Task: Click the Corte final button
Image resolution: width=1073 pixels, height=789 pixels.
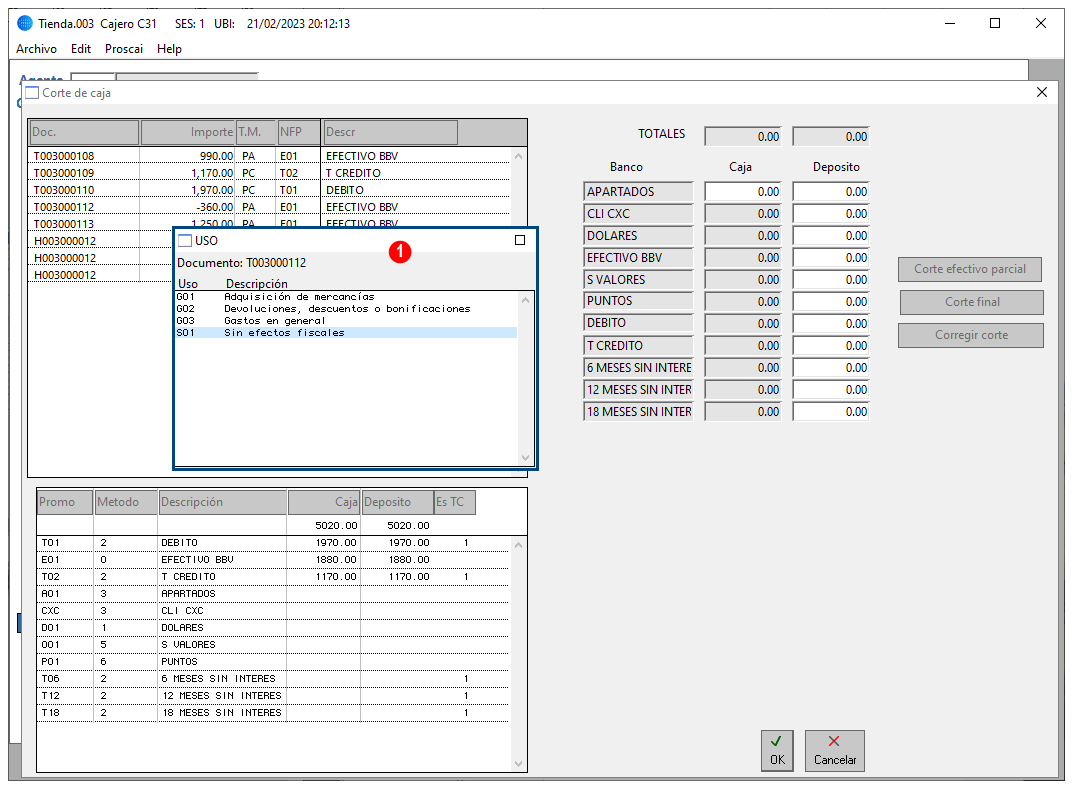Action: point(972,302)
